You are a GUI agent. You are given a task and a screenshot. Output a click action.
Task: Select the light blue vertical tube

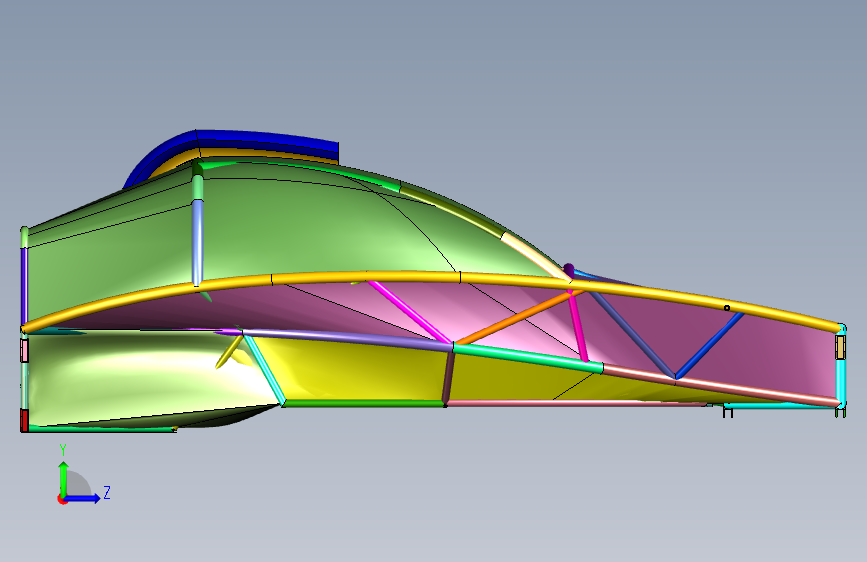[x=197, y=243]
